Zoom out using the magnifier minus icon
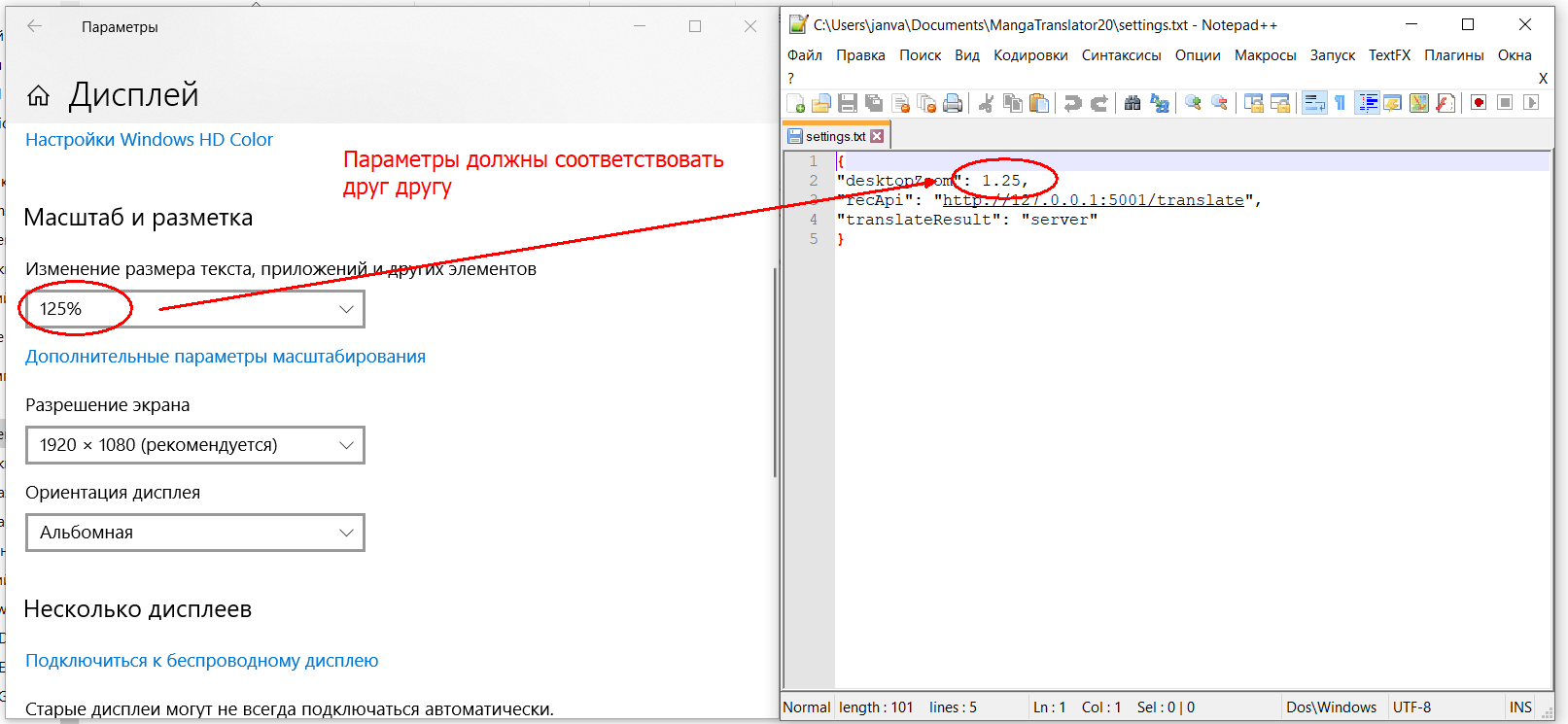This screenshot has height=724, width=1568. [1219, 103]
